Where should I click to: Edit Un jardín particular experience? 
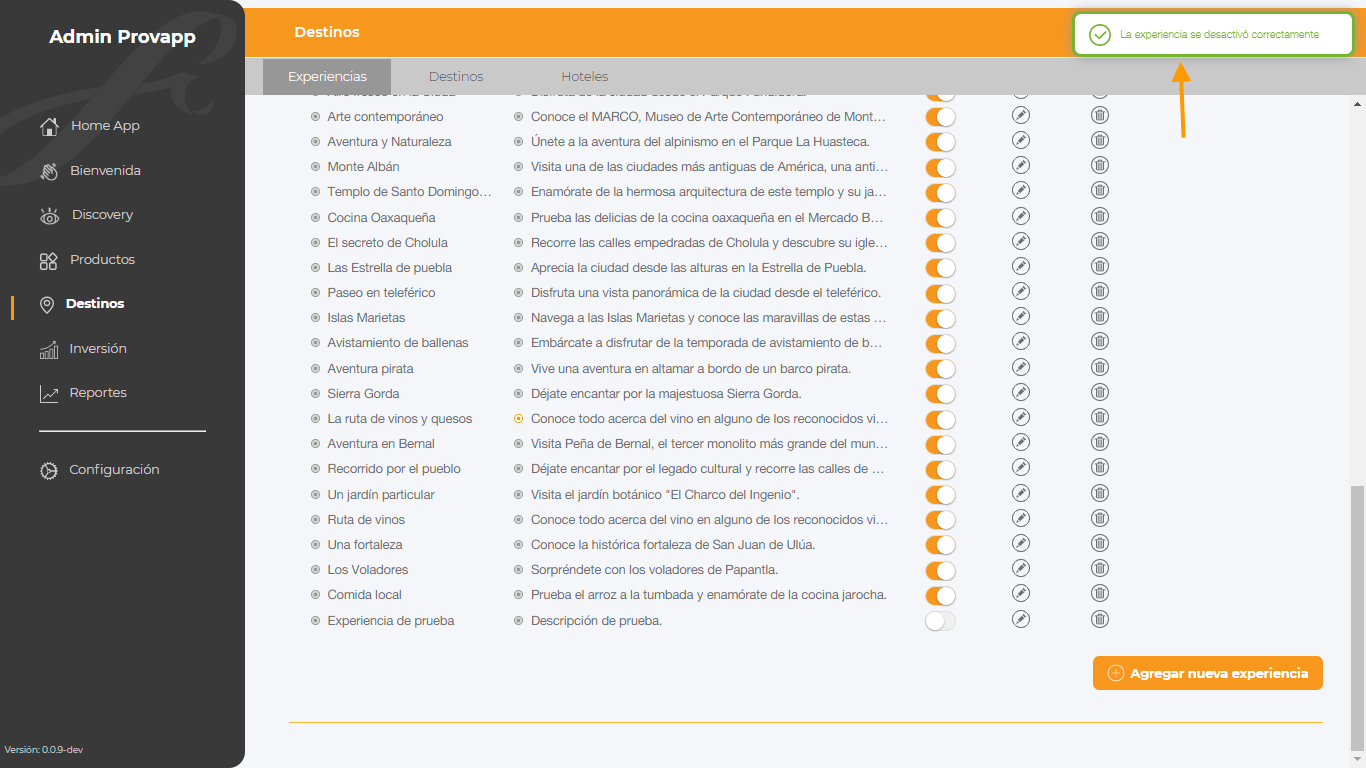1021,493
